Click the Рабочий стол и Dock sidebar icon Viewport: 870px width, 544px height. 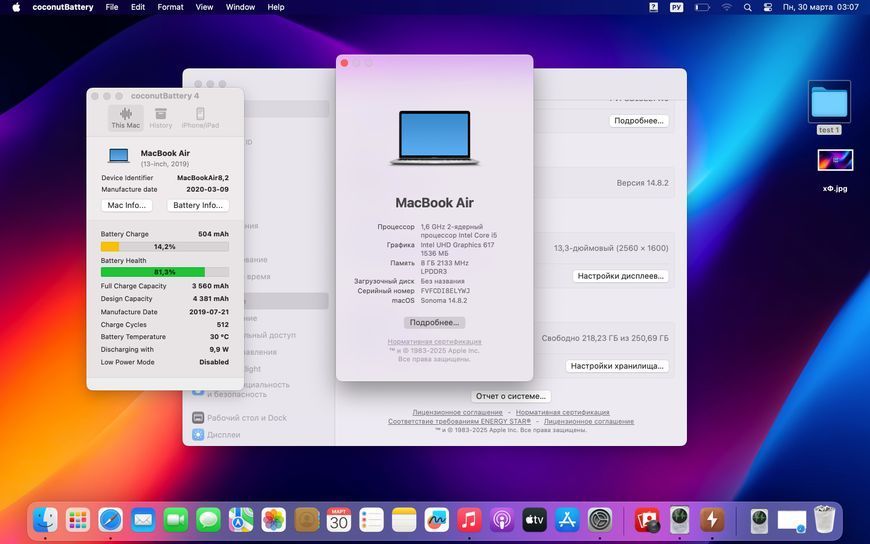pyautogui.click(x=198, y=417)
